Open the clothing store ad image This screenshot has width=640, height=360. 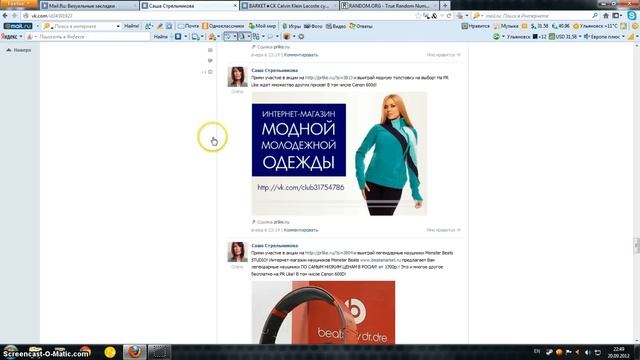pyautogui.click(x=339, y=154)
